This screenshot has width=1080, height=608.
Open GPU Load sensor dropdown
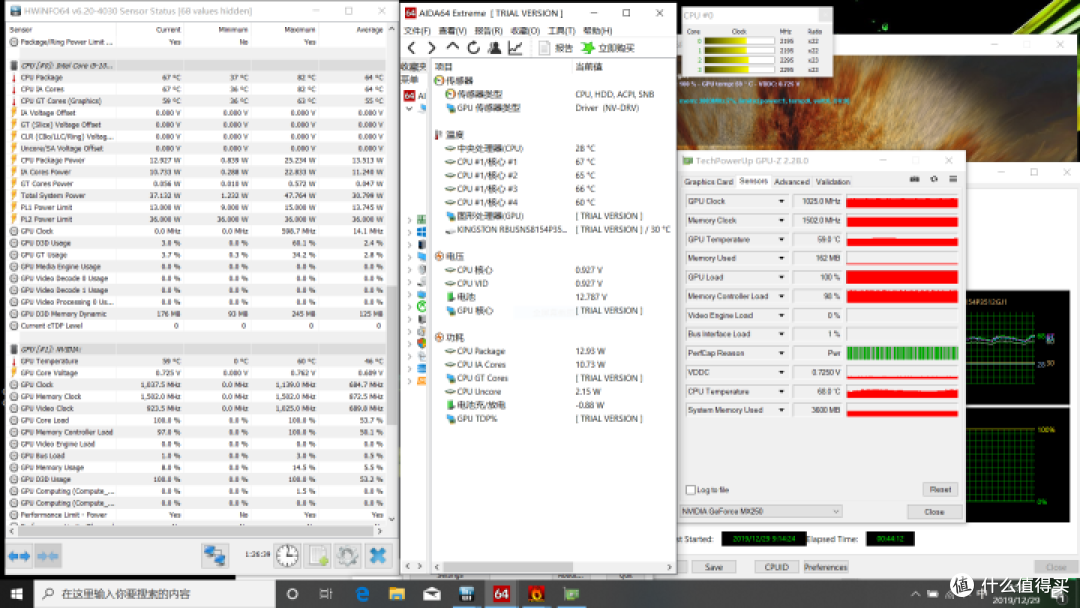point(782,277)
